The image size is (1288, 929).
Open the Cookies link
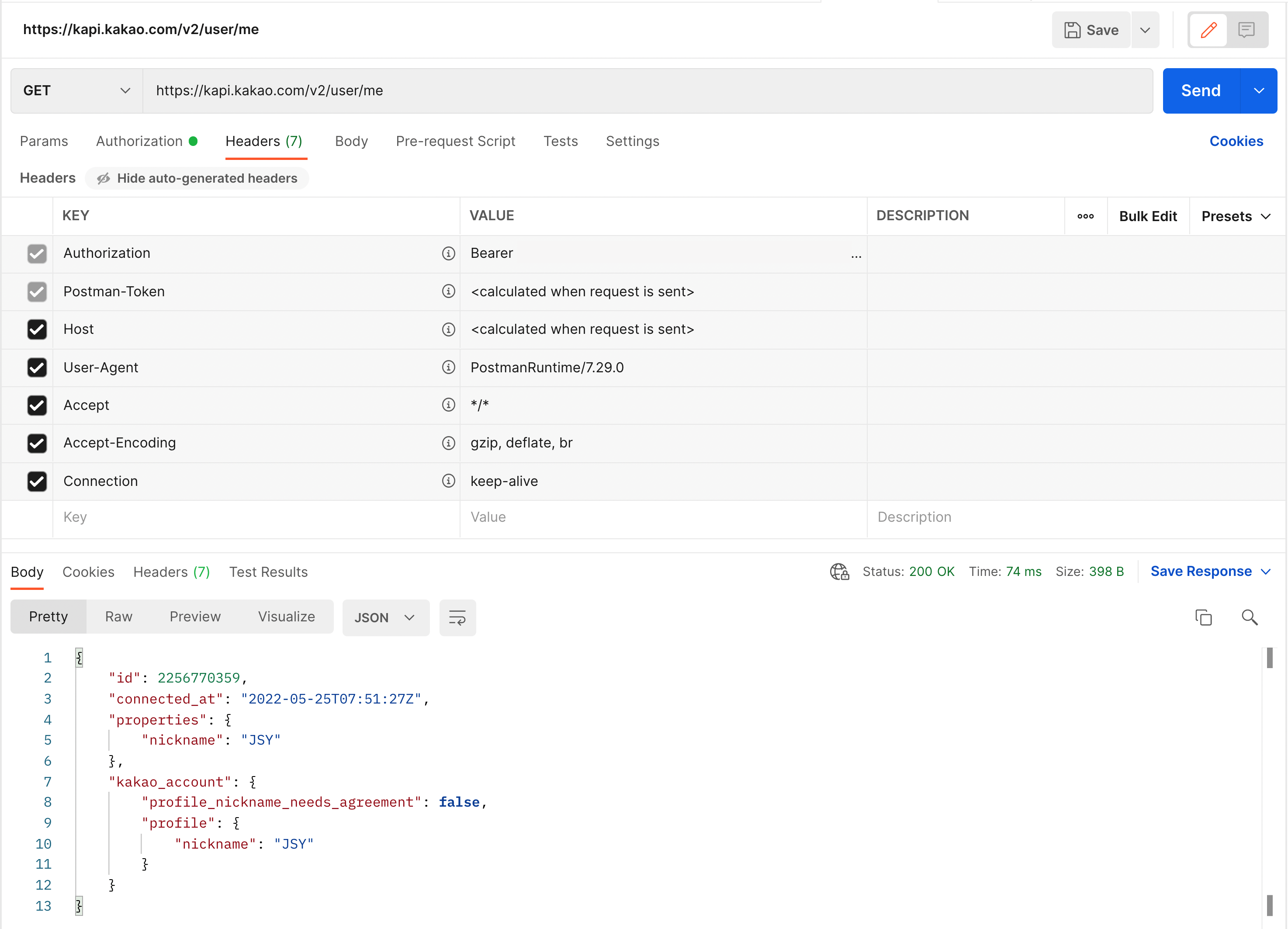1236,142
